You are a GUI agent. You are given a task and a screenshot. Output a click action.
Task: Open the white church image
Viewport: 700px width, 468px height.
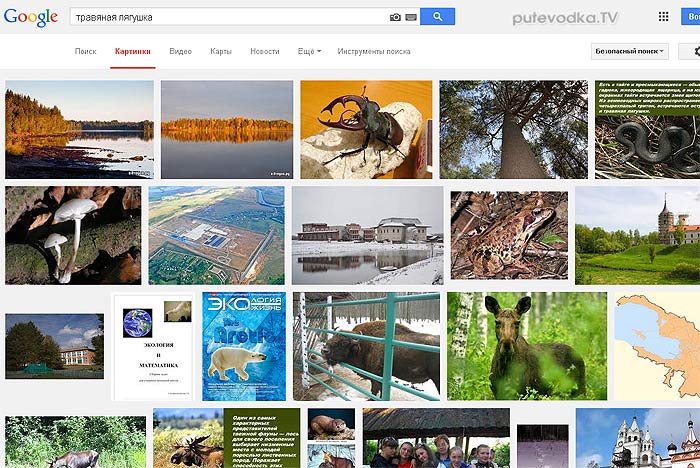coord(638,438)
